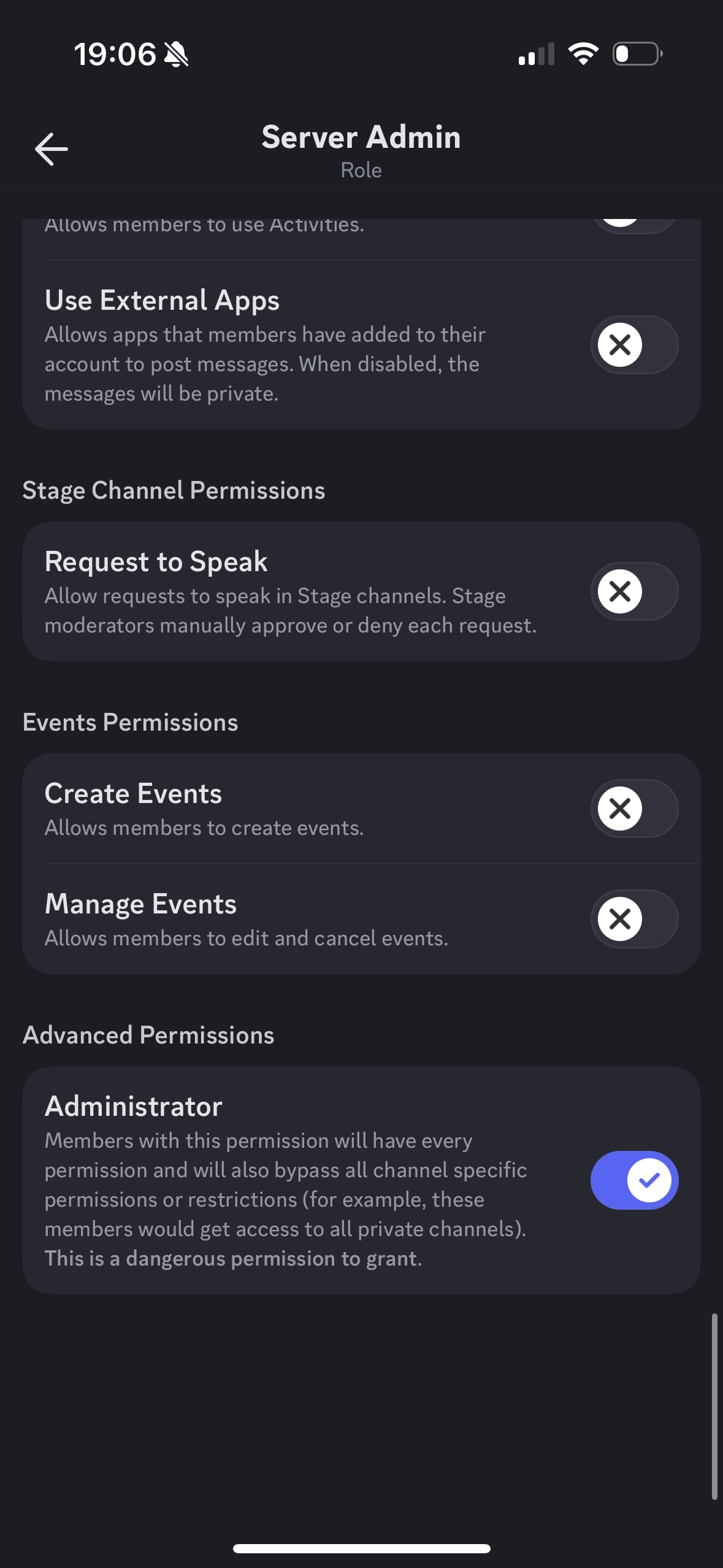Image resolution: width=723 pixels, height=1568 pixels.
Task: Tap the cellular signal bars icon
Action: coord(537,54)
